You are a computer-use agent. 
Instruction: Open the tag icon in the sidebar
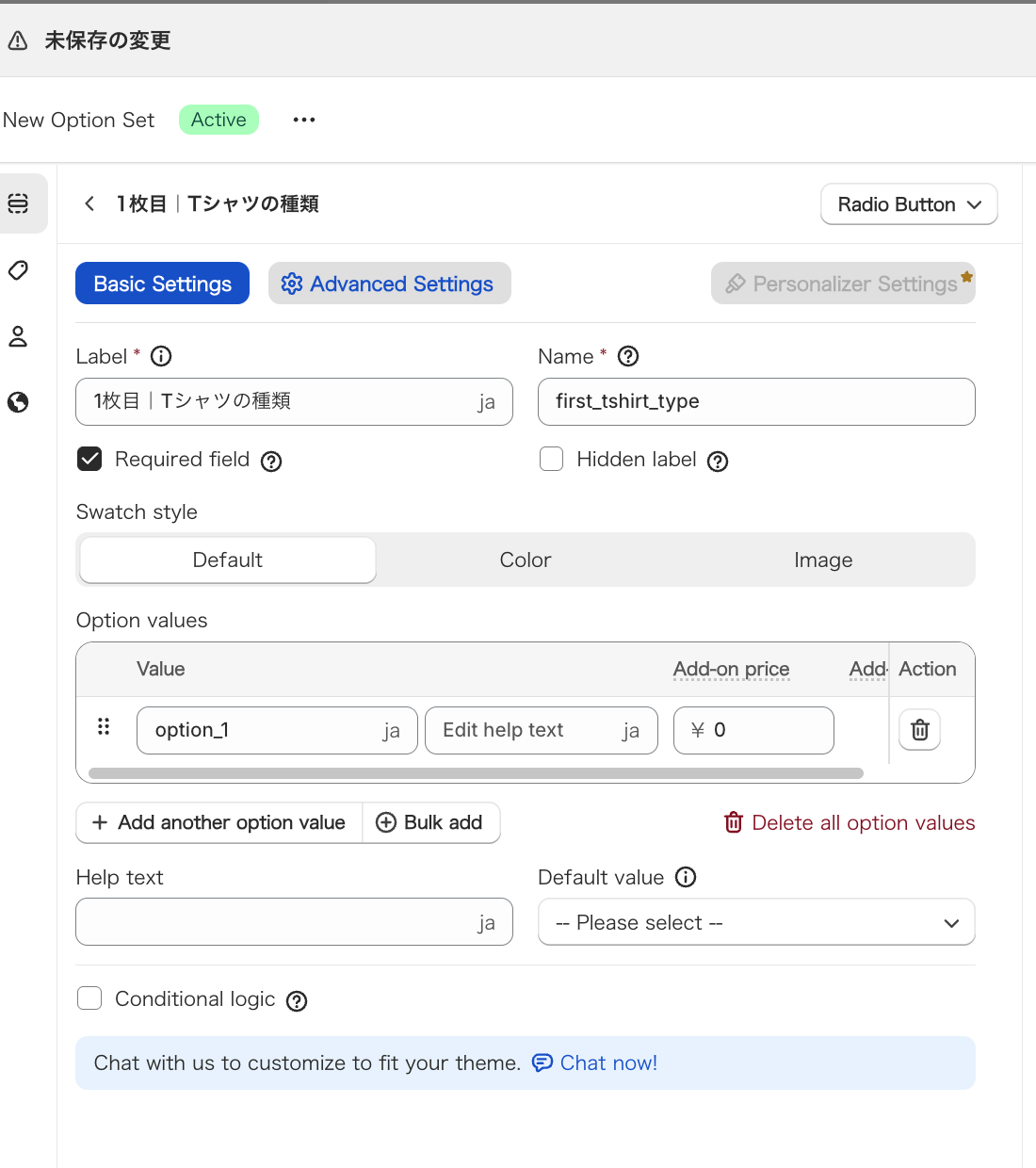(x=18, y=271)
